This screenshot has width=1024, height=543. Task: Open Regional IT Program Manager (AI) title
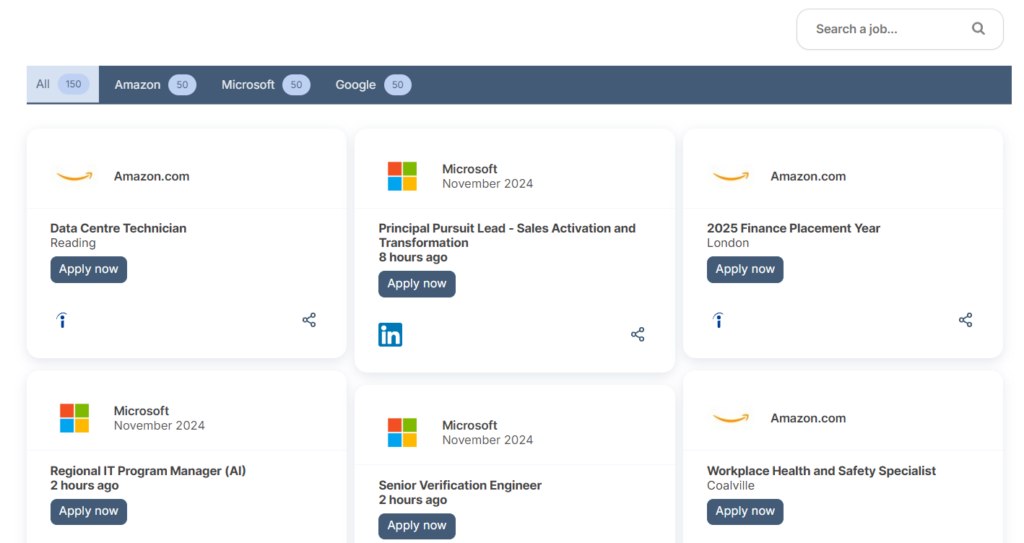point(148,470)
